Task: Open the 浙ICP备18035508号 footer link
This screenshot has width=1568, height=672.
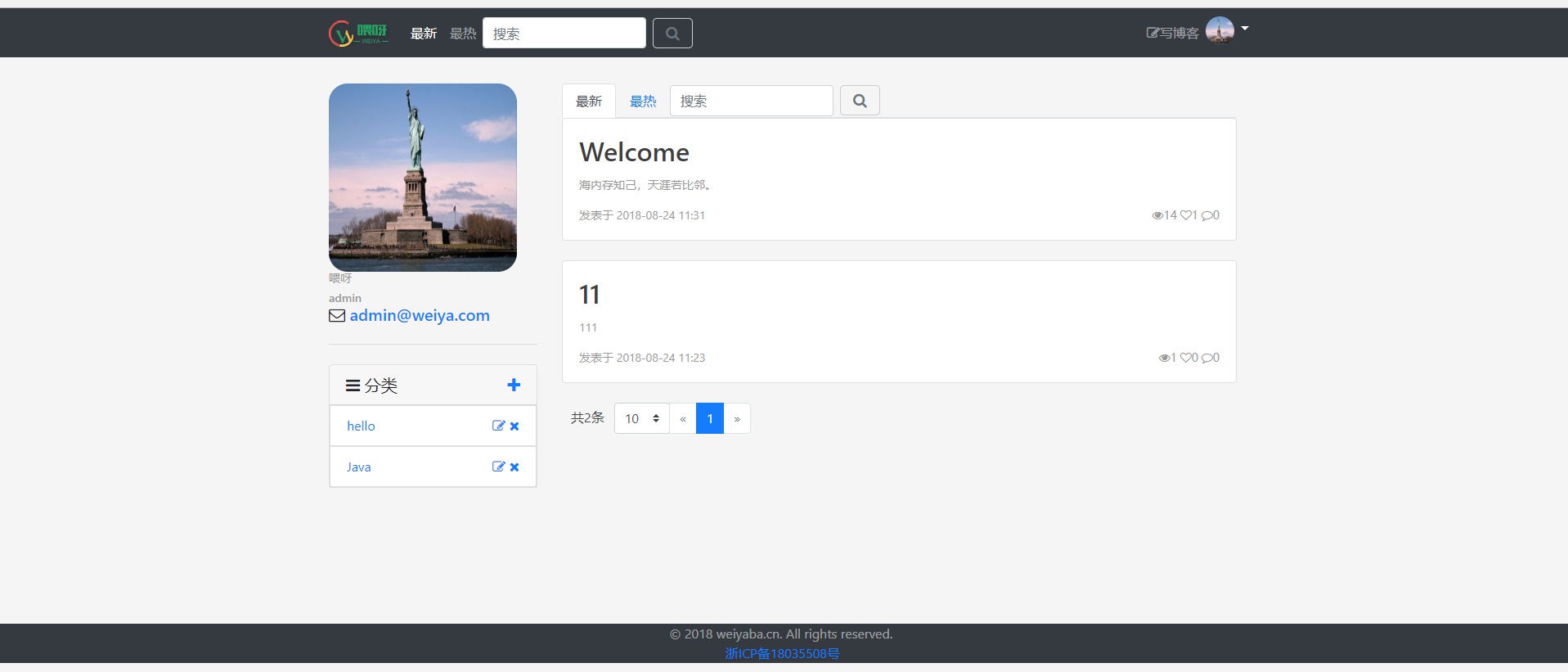Action: pos(782,653)
